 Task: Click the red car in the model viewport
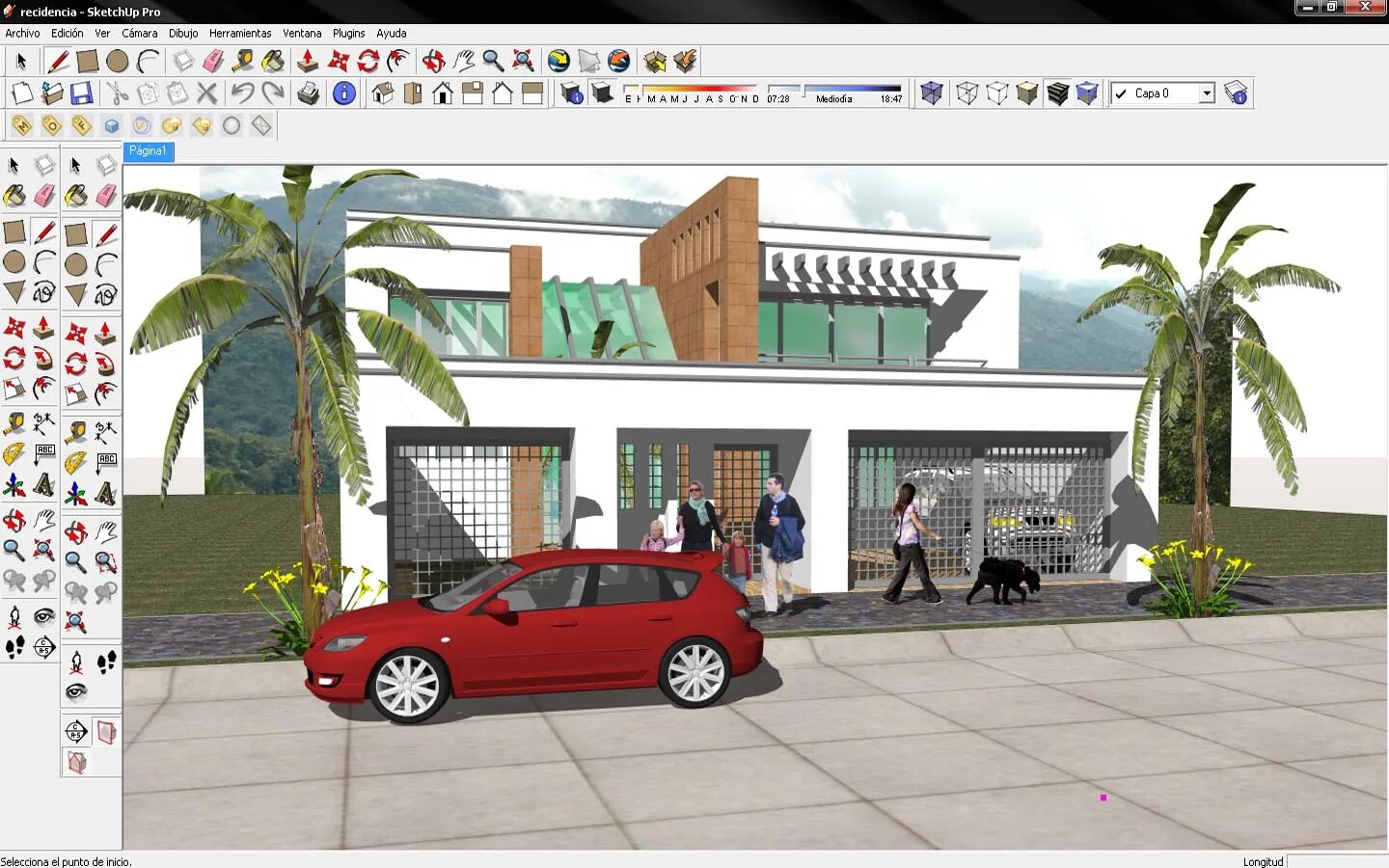pyautogui.click(x=535, y=637)
